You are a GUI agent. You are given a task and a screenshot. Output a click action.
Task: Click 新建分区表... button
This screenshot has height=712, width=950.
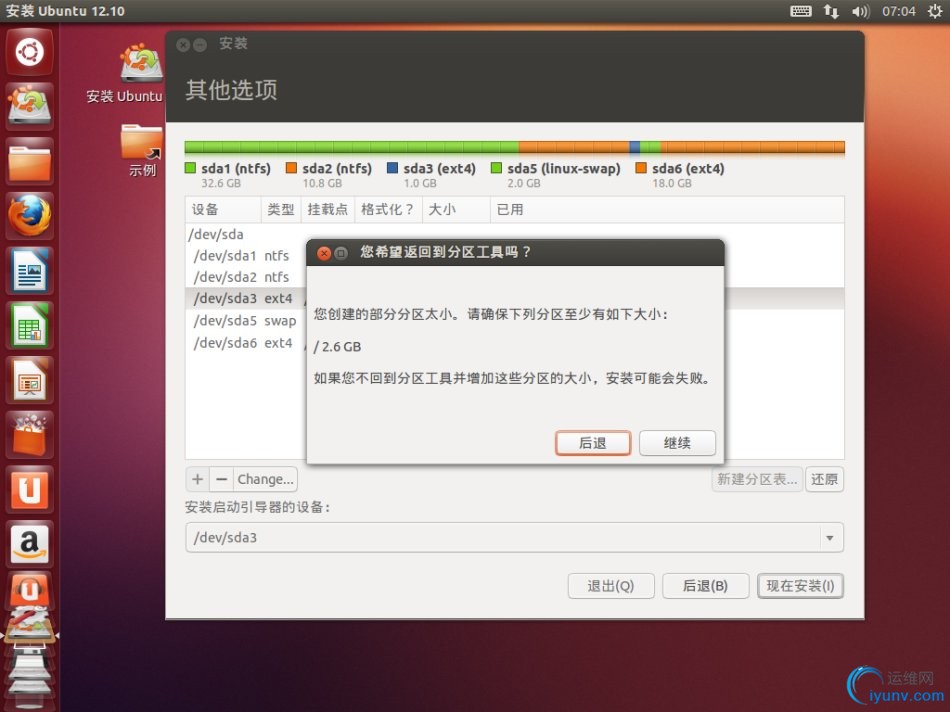tap(757, 479)
